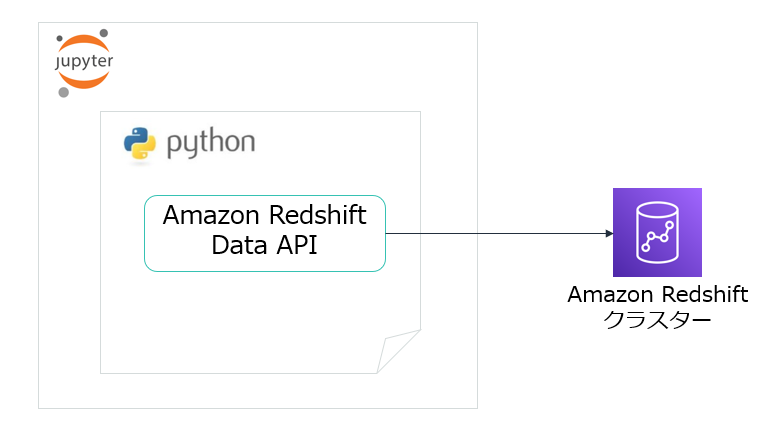Screen dimensions: 762x426
Task: Click the gray dot below the Jupyter logo
Action: pos(64,92)
